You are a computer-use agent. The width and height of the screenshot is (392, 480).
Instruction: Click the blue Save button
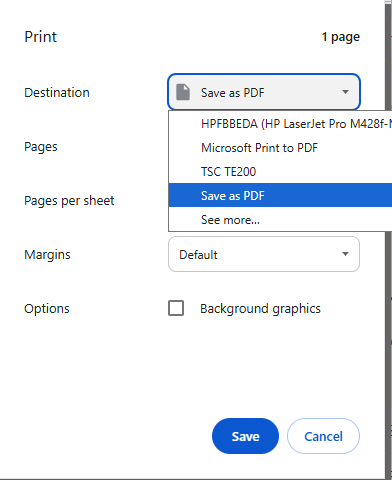coord(245,436)
